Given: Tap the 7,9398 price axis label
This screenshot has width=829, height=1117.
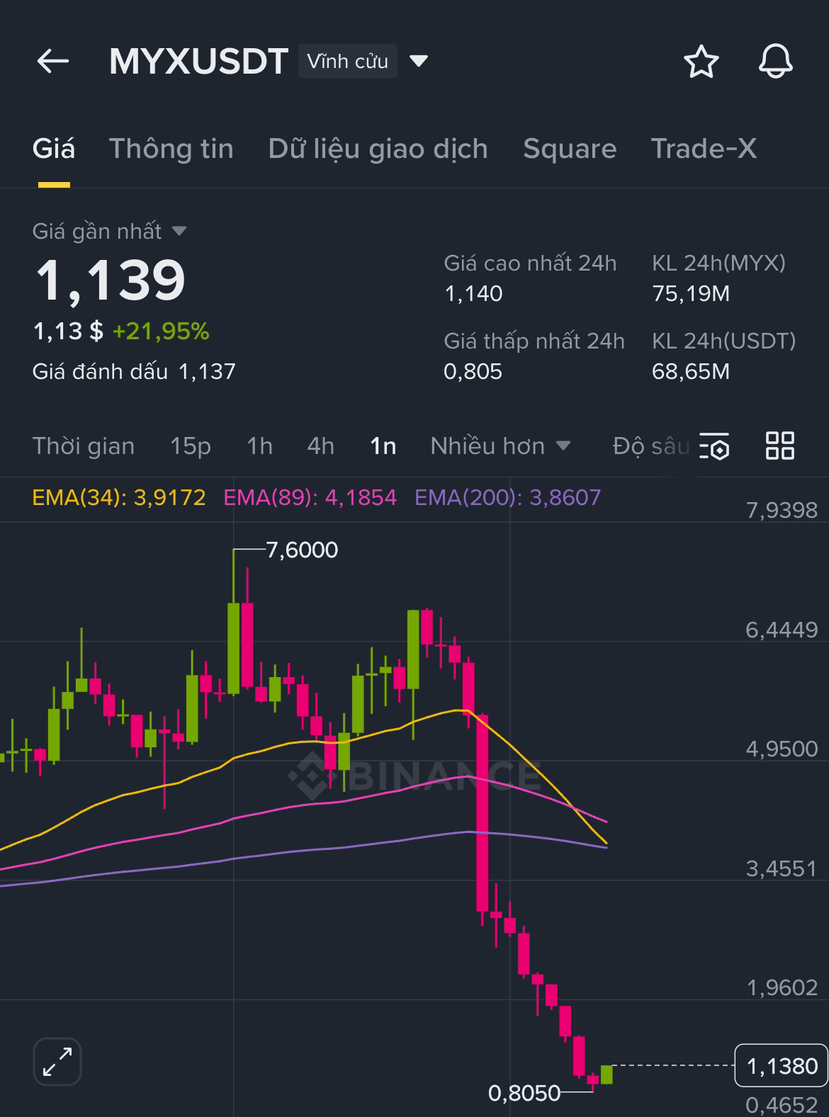Looking at the screenshot, I should click(x=782, y=510).
